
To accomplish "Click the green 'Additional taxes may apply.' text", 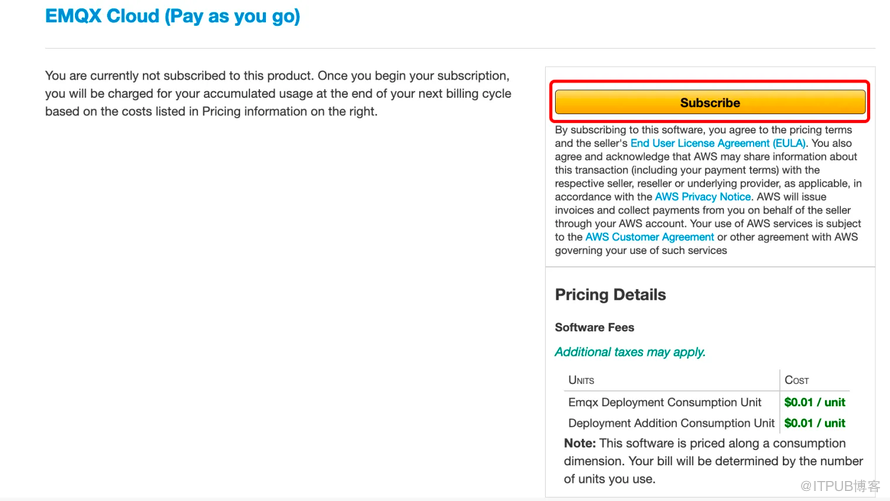I will (630, 352).
